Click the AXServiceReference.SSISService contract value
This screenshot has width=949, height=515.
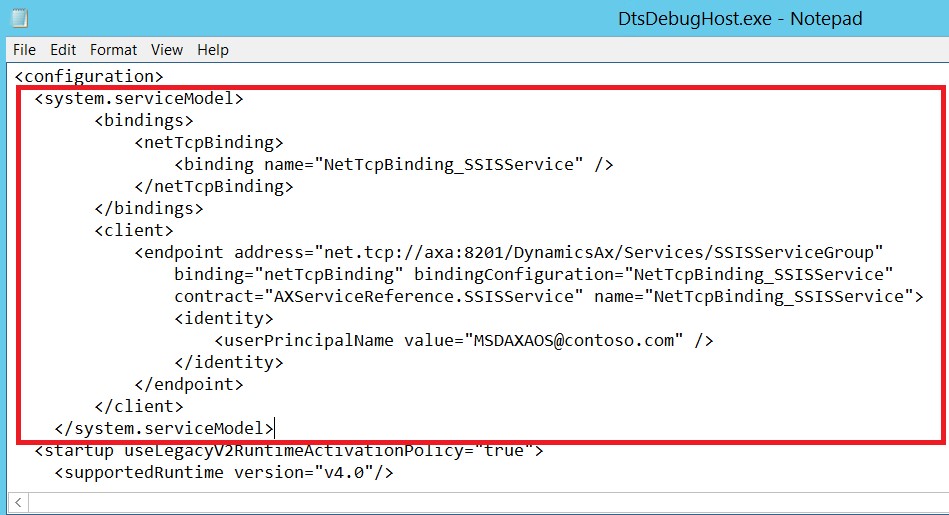(x=427, y=296)
